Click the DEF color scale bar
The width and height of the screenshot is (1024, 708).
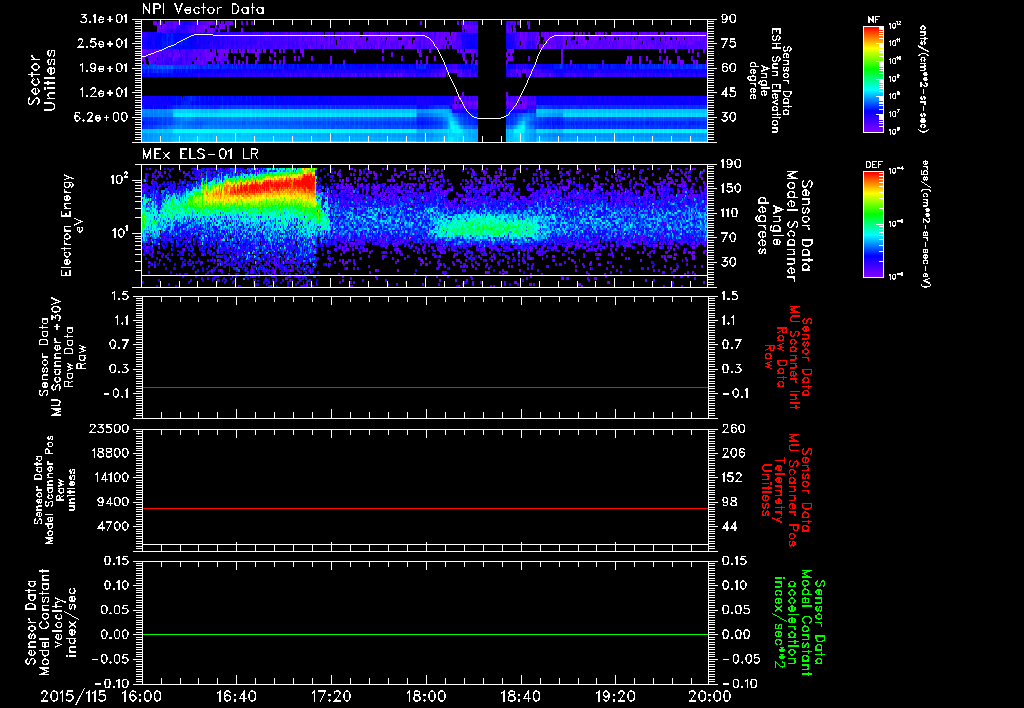pyautogui.click(x=874, y=224)
